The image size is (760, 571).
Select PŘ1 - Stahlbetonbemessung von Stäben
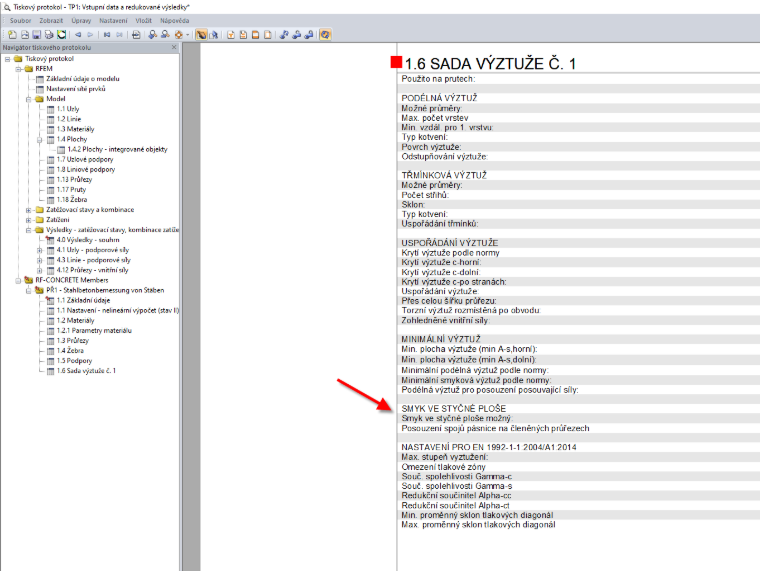pos(105,290)
